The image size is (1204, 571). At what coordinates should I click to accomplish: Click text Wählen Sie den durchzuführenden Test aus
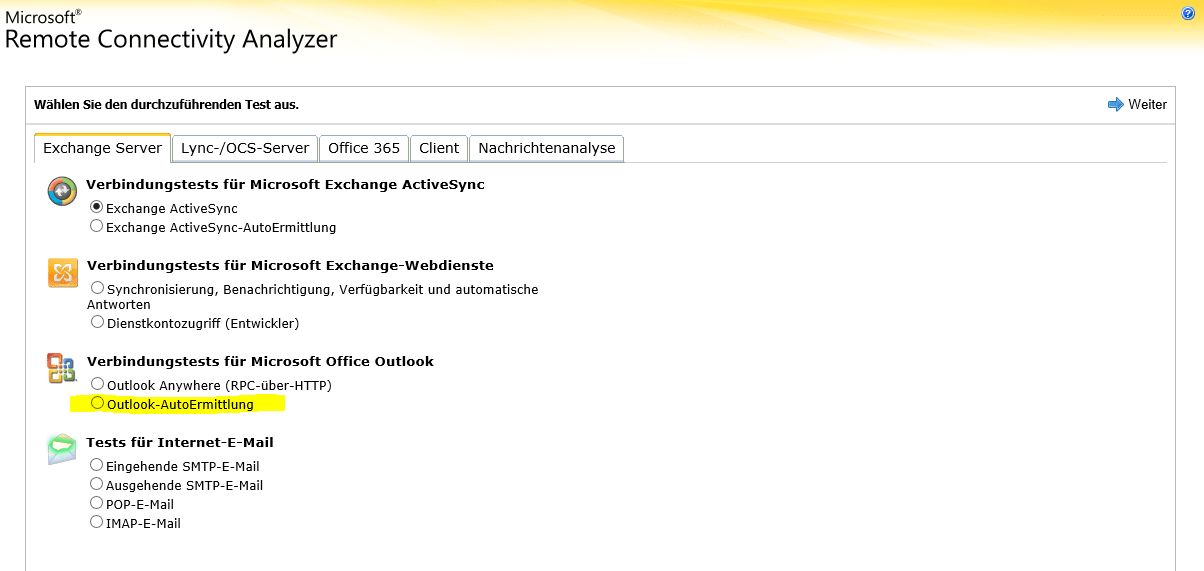166,104
